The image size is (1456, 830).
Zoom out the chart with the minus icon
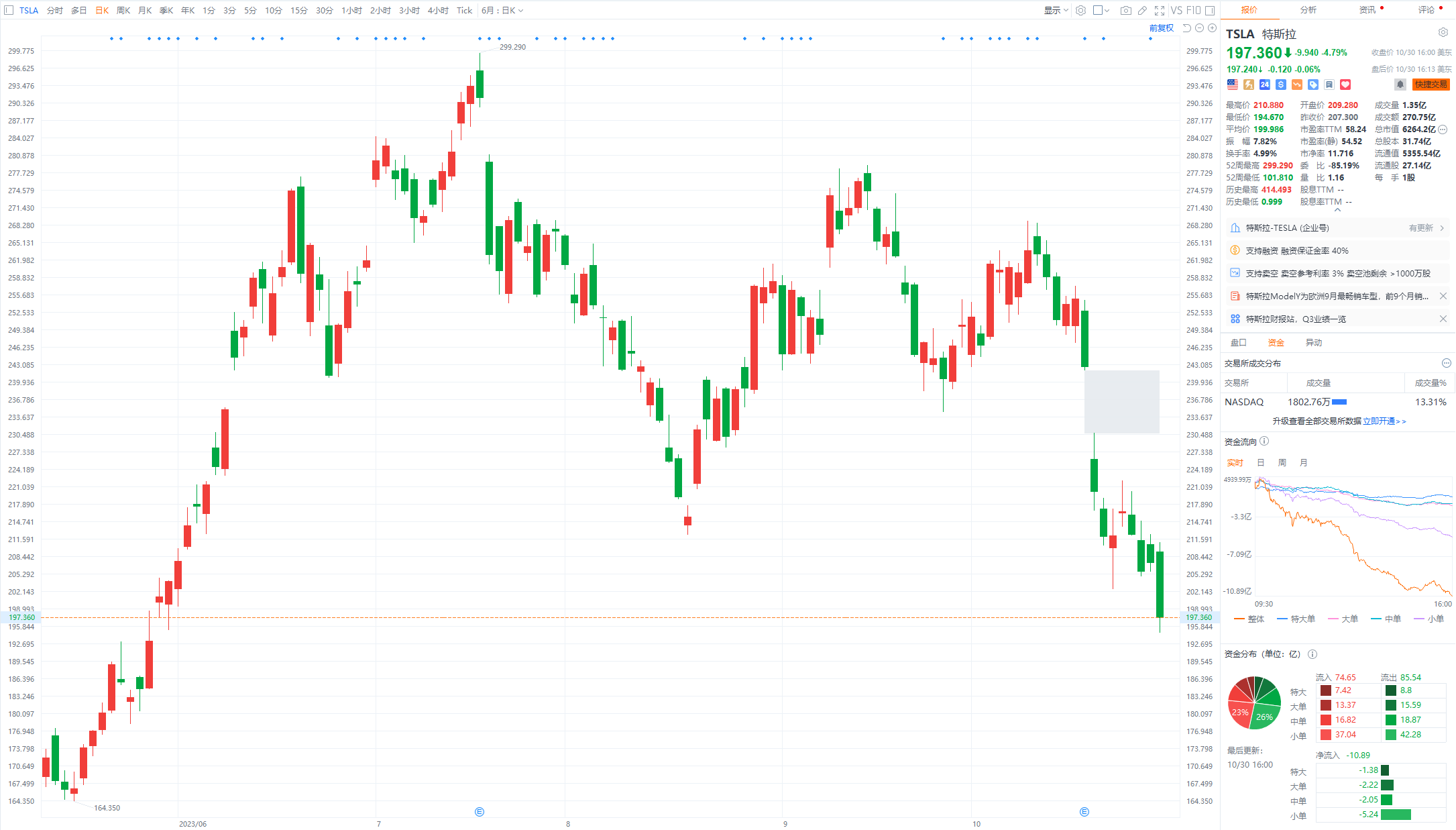[1200, 28]
